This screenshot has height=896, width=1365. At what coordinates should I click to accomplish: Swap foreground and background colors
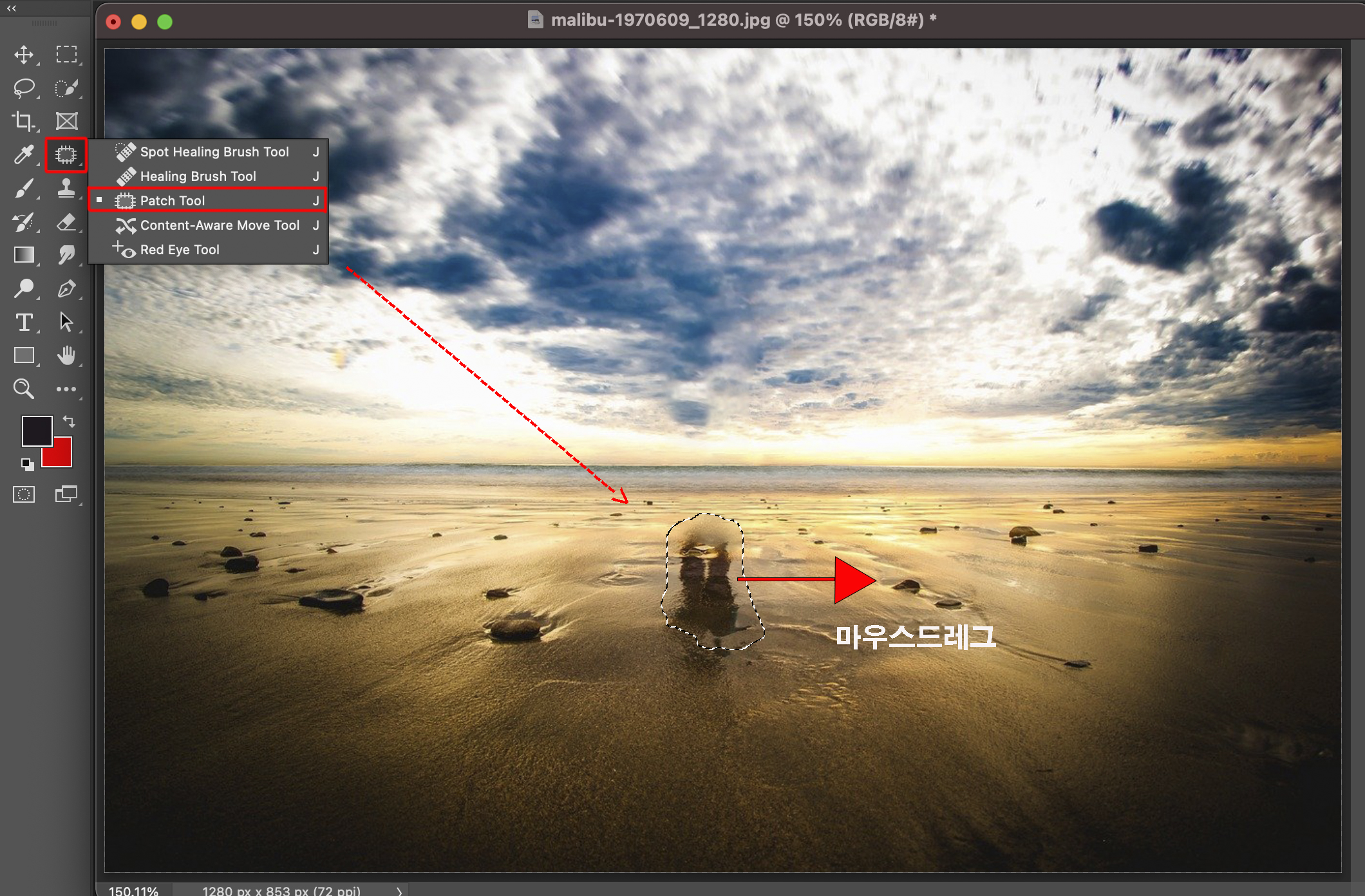(69, 422)
